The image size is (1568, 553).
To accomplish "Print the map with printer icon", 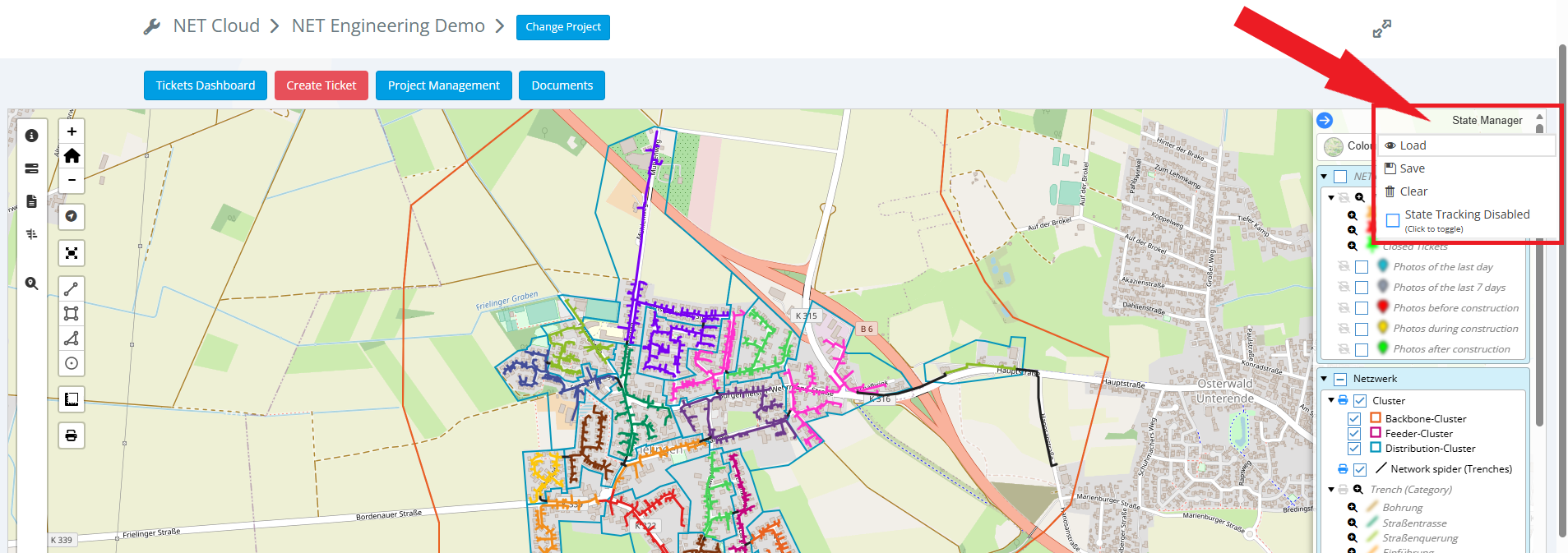I will (72, 435).
